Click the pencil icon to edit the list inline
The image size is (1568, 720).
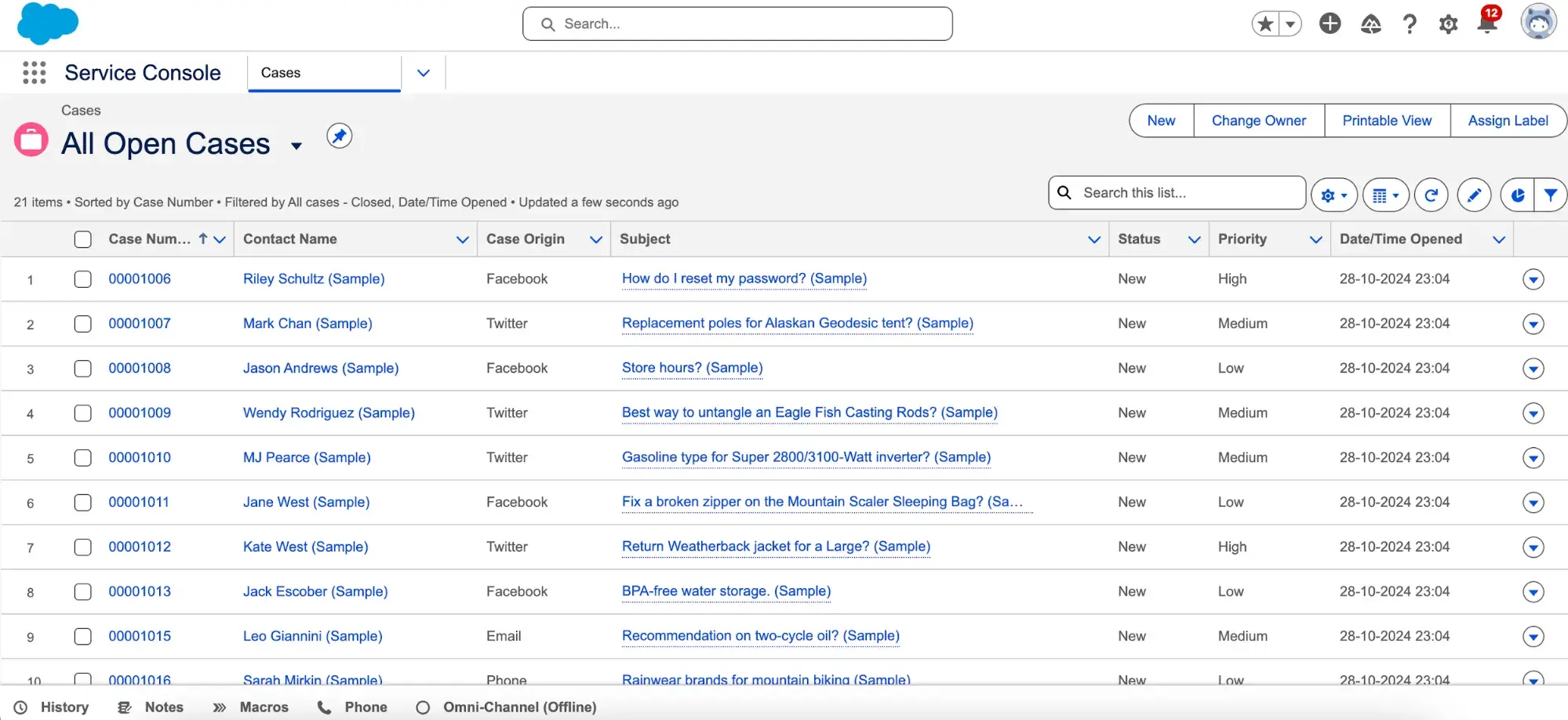1474,195
